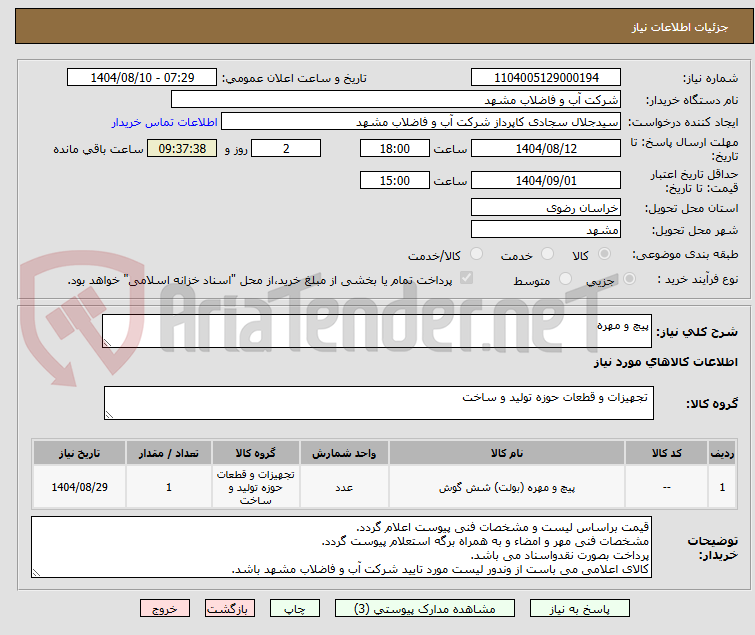Select the متوسط purchase type radio

565,279
